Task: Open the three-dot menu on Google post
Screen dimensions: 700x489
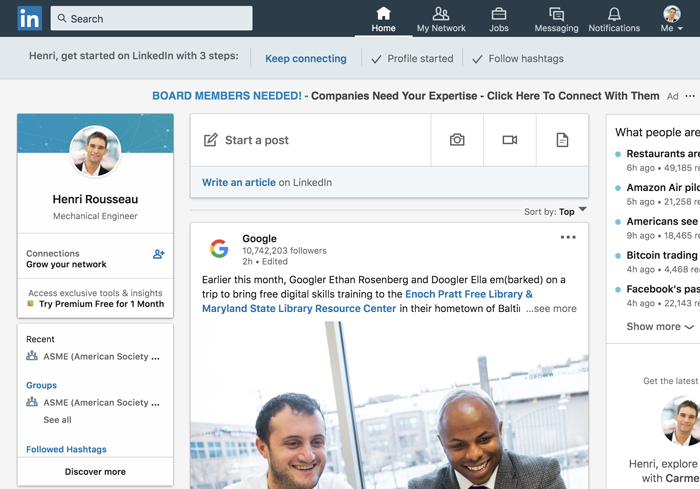Action: pyautogui.click(x=568, y=238)
